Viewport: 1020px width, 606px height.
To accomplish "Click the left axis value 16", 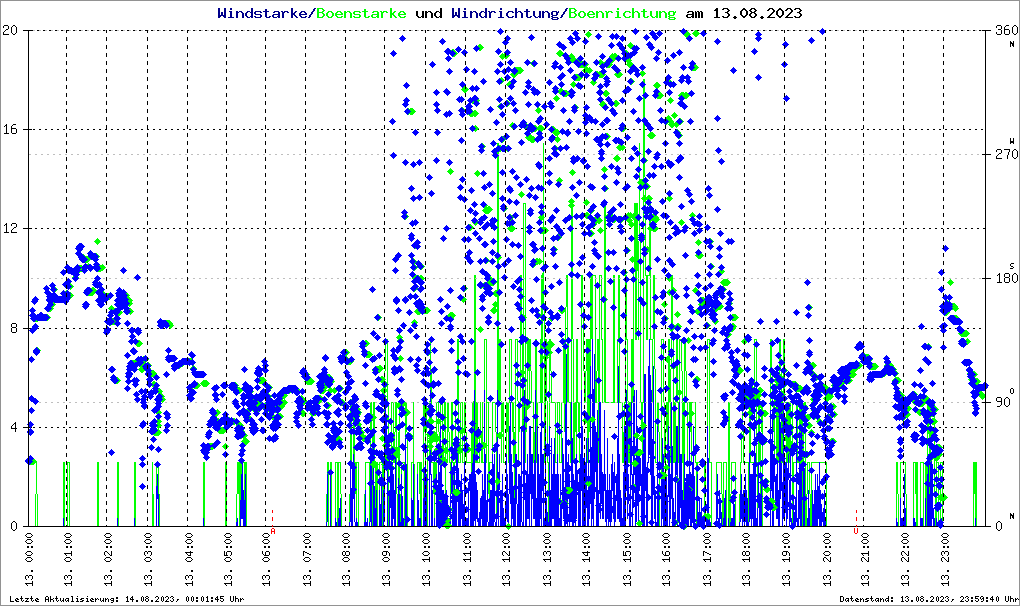I will coord(12,130).
